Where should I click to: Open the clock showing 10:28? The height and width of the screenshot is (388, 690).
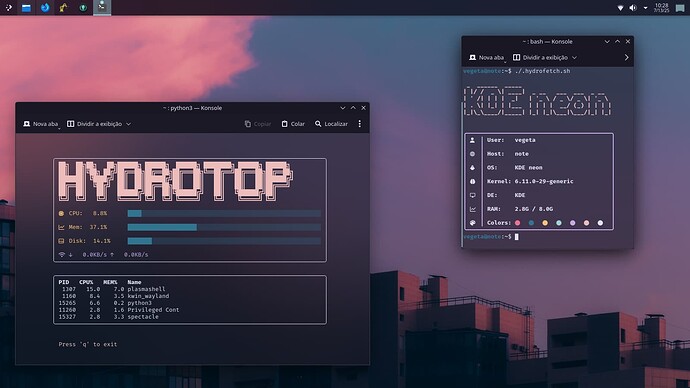point(661,7)
